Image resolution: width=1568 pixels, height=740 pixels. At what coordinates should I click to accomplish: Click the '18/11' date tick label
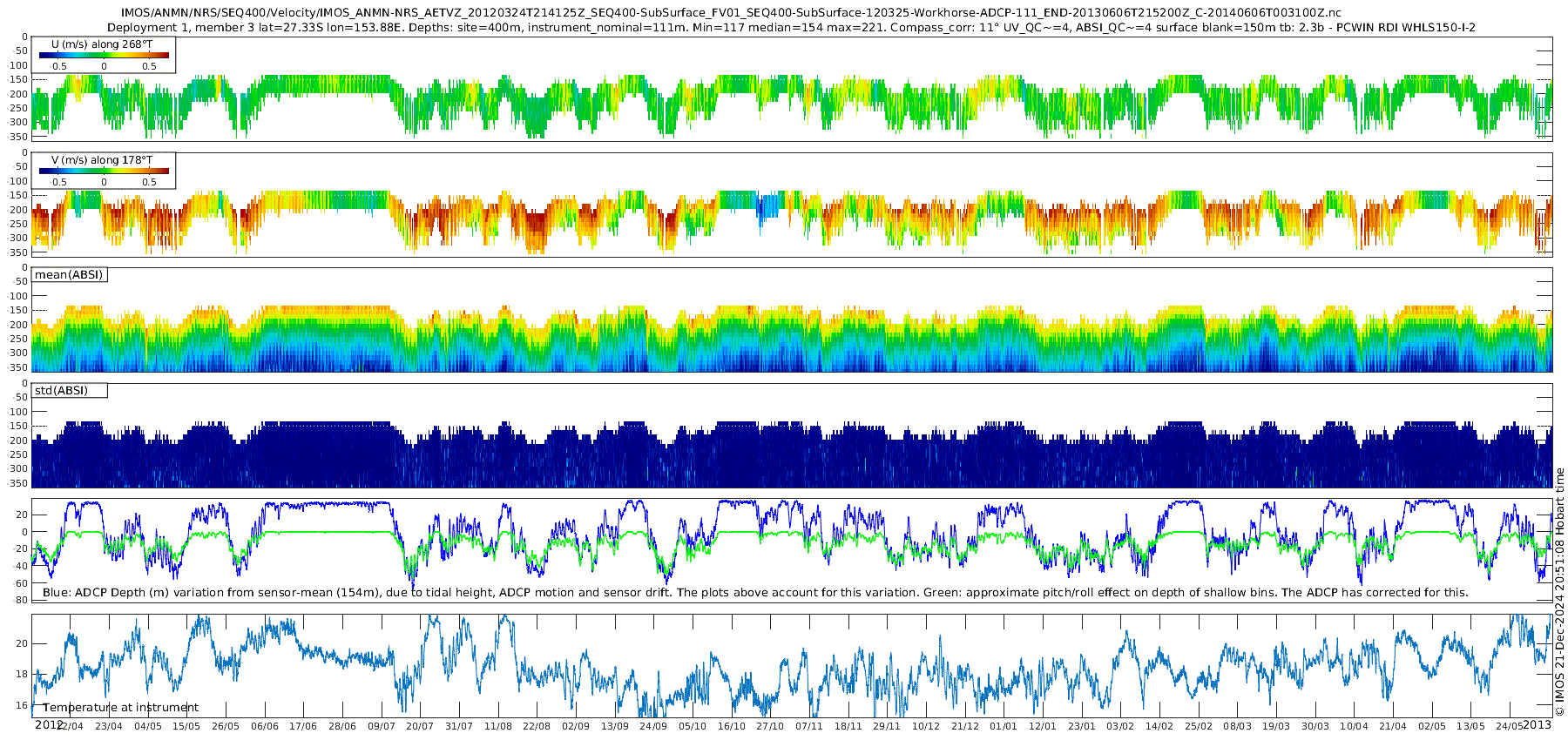pyautogui.click(x=848, y=726)
